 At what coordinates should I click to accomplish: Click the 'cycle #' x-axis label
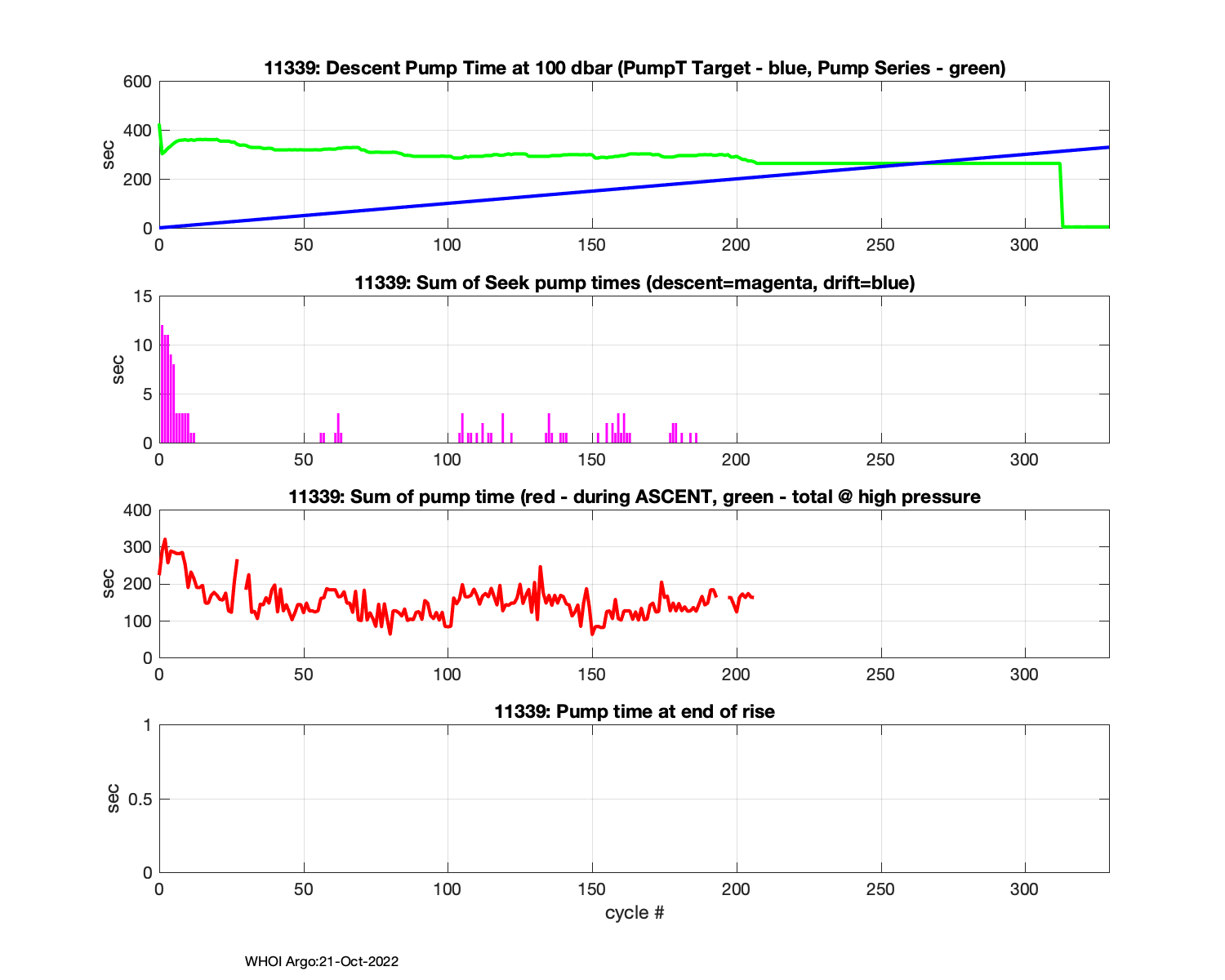[634, 913]
